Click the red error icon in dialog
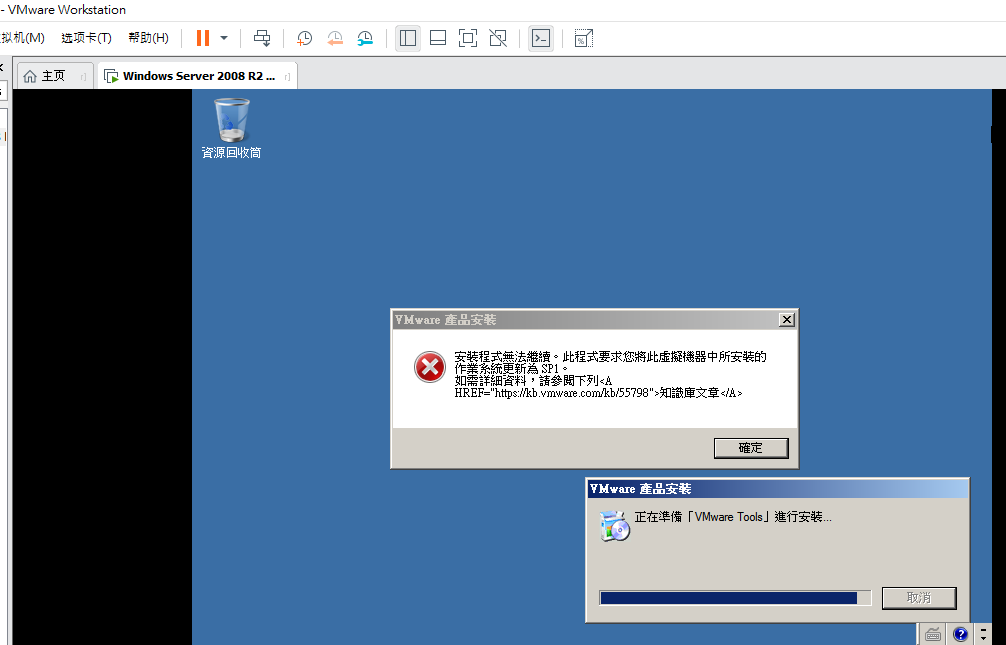 coord(429,367)
